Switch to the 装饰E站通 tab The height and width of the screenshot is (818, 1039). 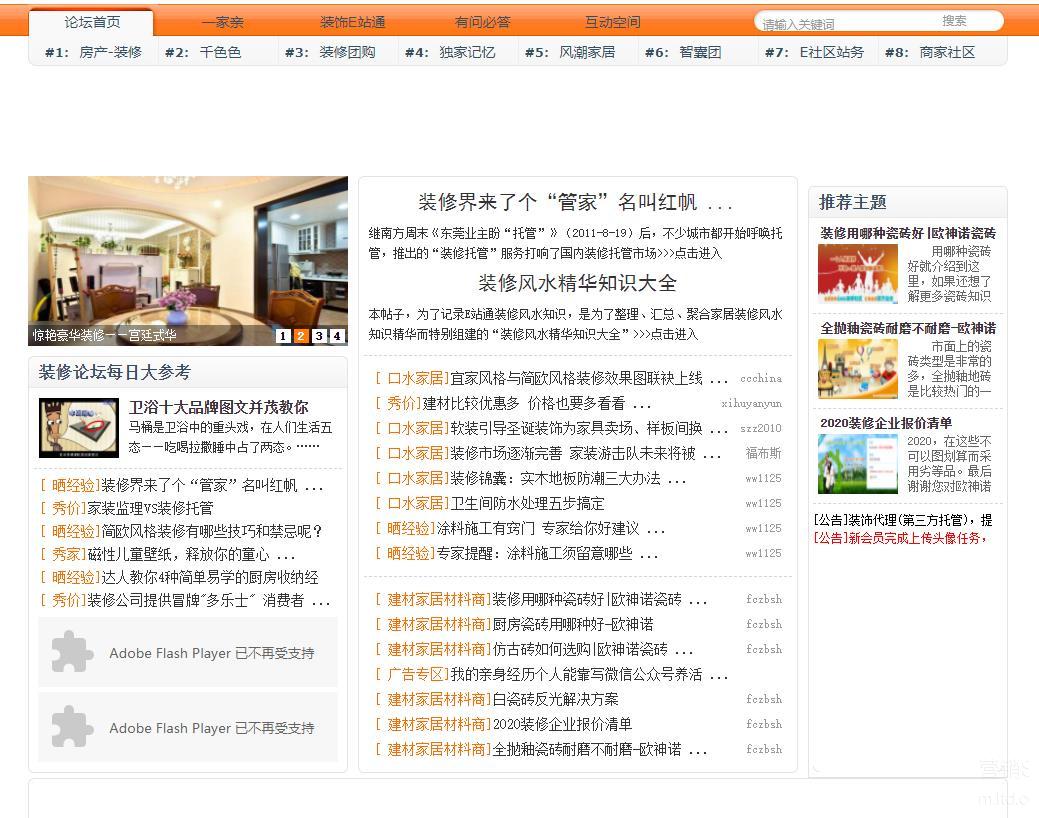point(352,22)
